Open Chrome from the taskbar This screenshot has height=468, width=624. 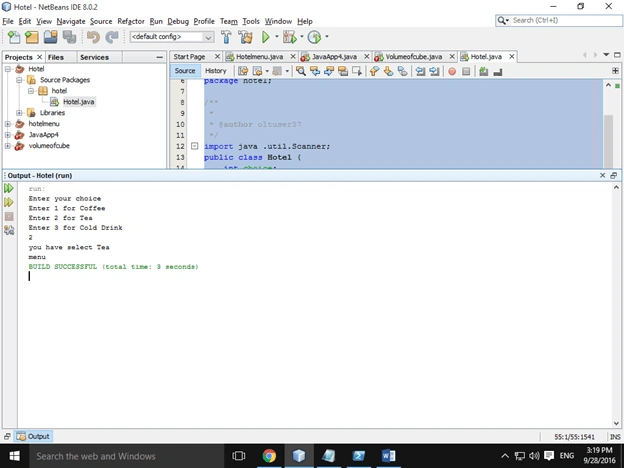[x=269, y=456]
